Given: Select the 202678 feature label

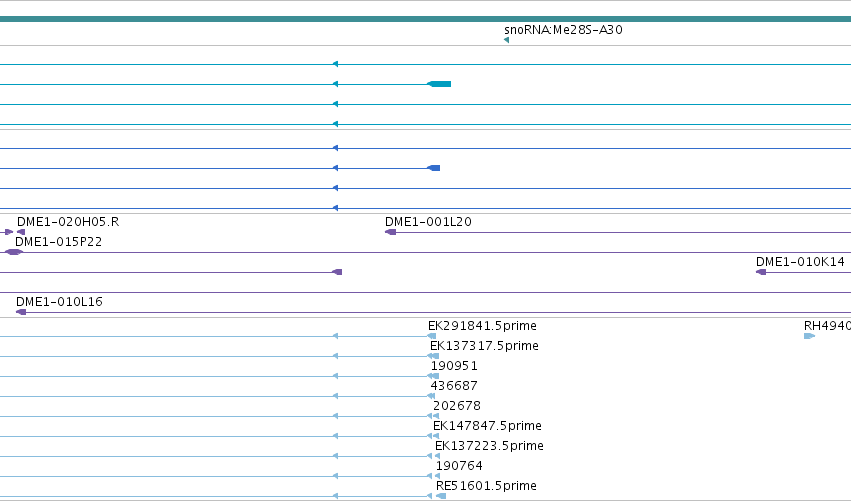Looking at the screenshot, I should (x=457, y=406).
